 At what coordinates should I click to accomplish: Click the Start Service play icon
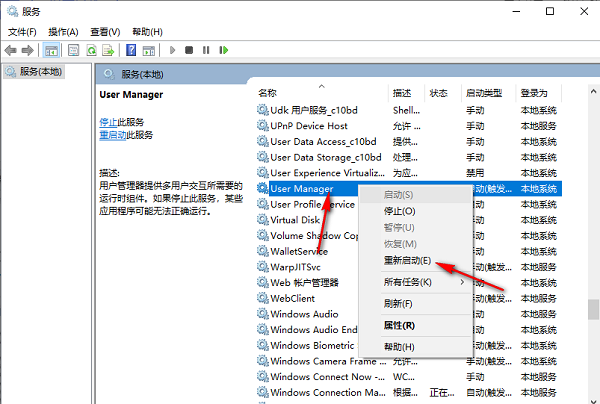click(173, 49)
